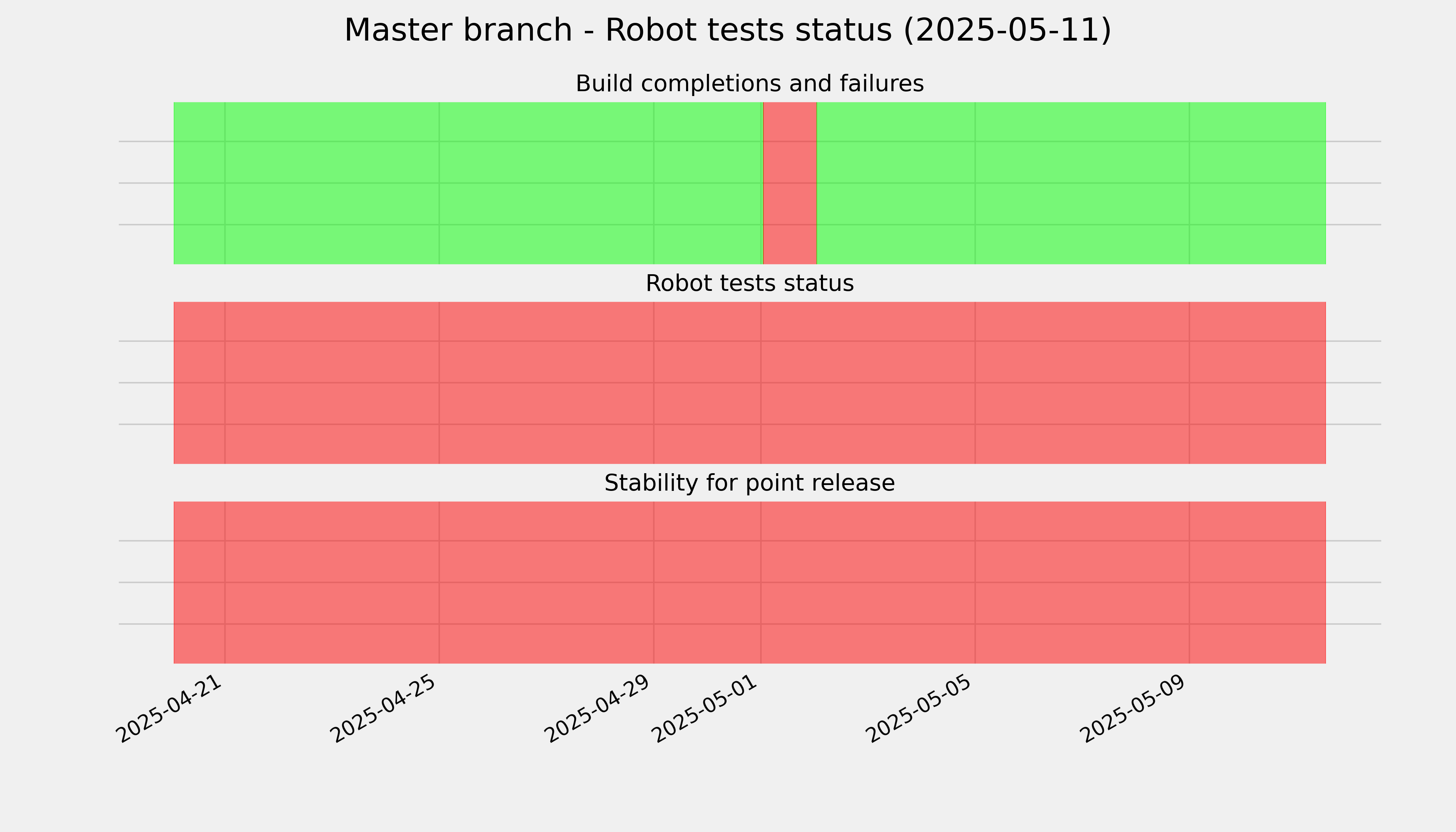Click green build area right of 05-09 gridline
This screenshot has width=1456, height=832.
pyautogui.click(x=1258, y=183)
